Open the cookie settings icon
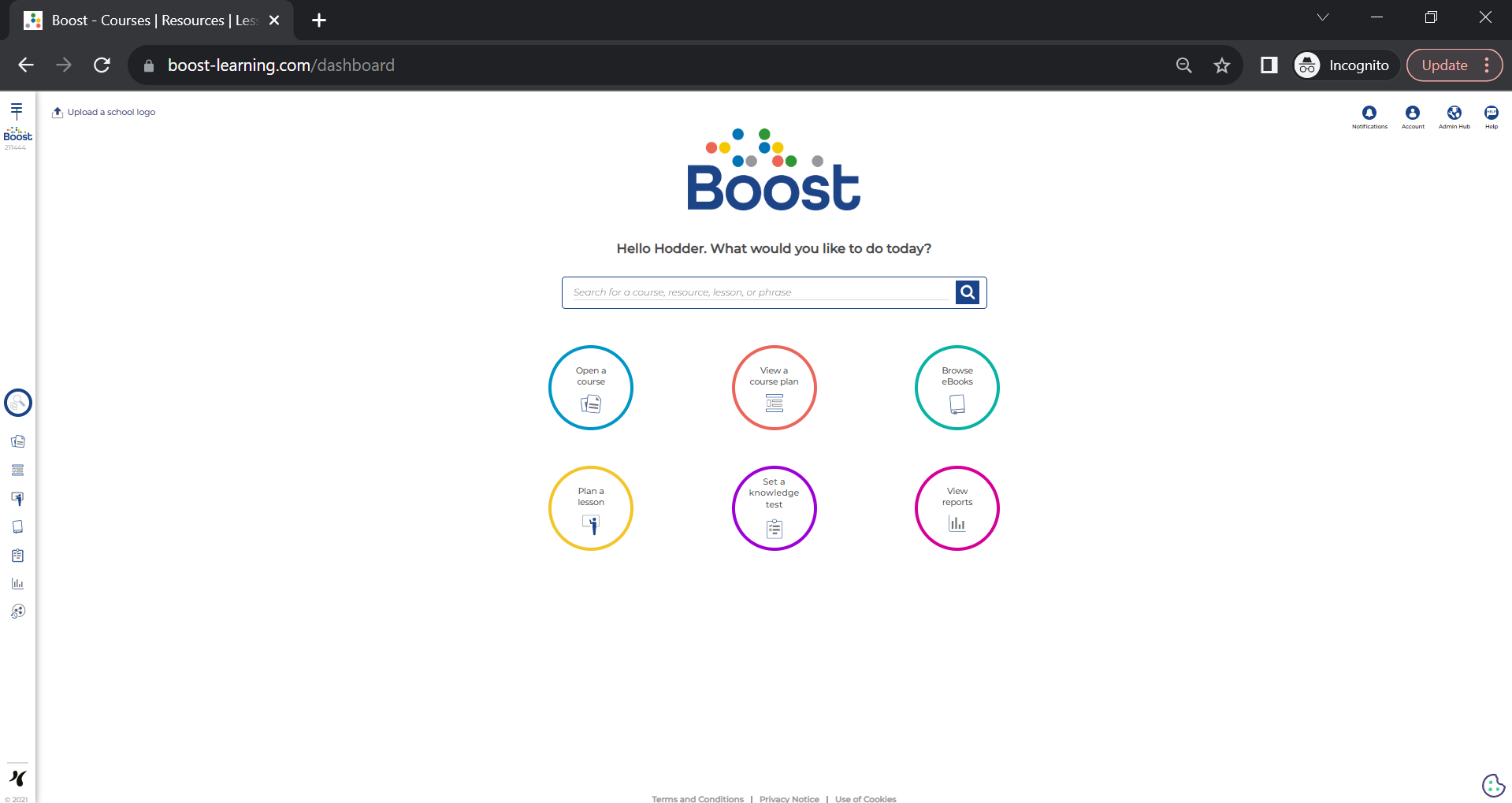This screenshot has width=1512, height=803. [x=1493, y=785]
